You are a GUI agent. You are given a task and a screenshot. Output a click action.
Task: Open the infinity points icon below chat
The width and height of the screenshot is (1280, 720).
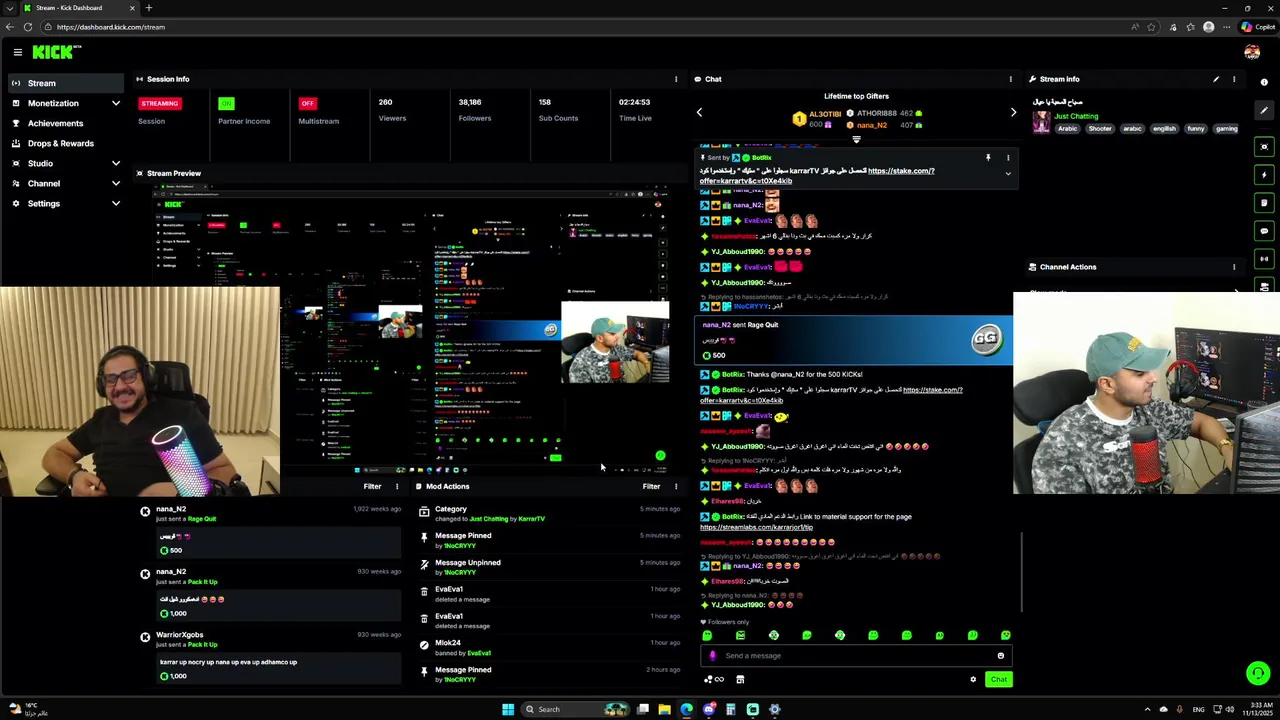tap(714, 680)
